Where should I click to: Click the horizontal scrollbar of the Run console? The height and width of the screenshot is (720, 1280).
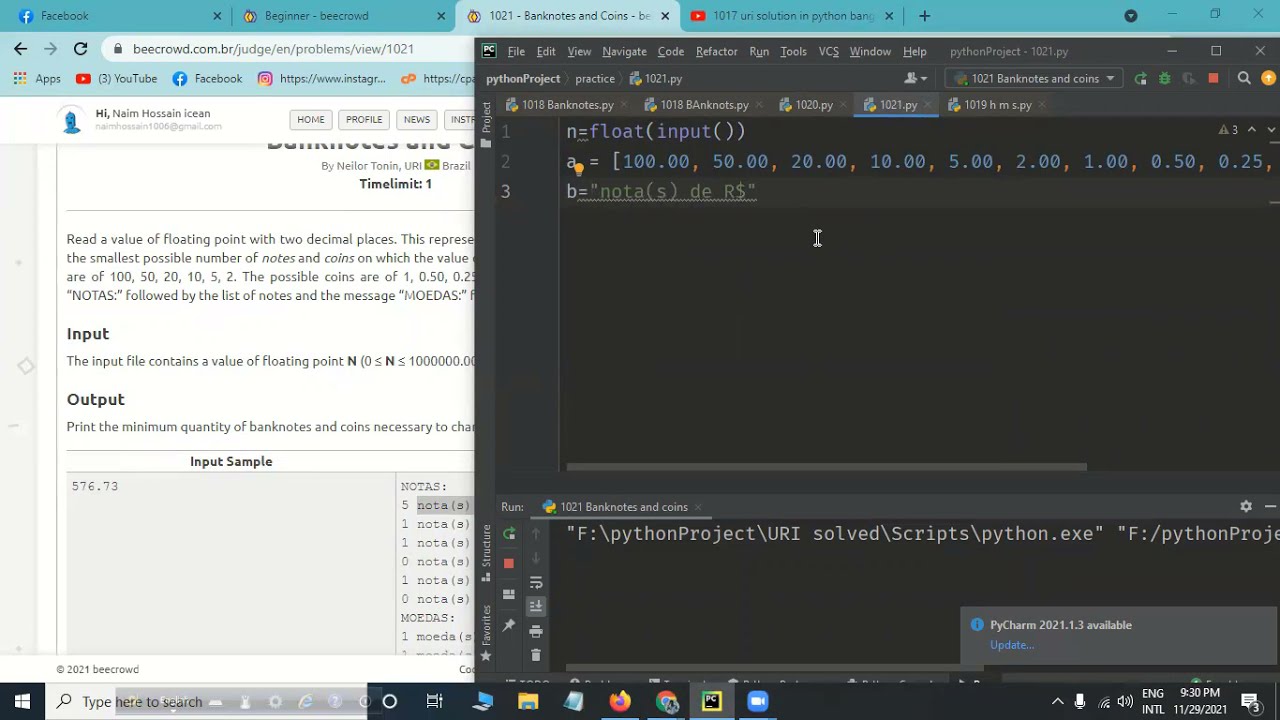775,667
